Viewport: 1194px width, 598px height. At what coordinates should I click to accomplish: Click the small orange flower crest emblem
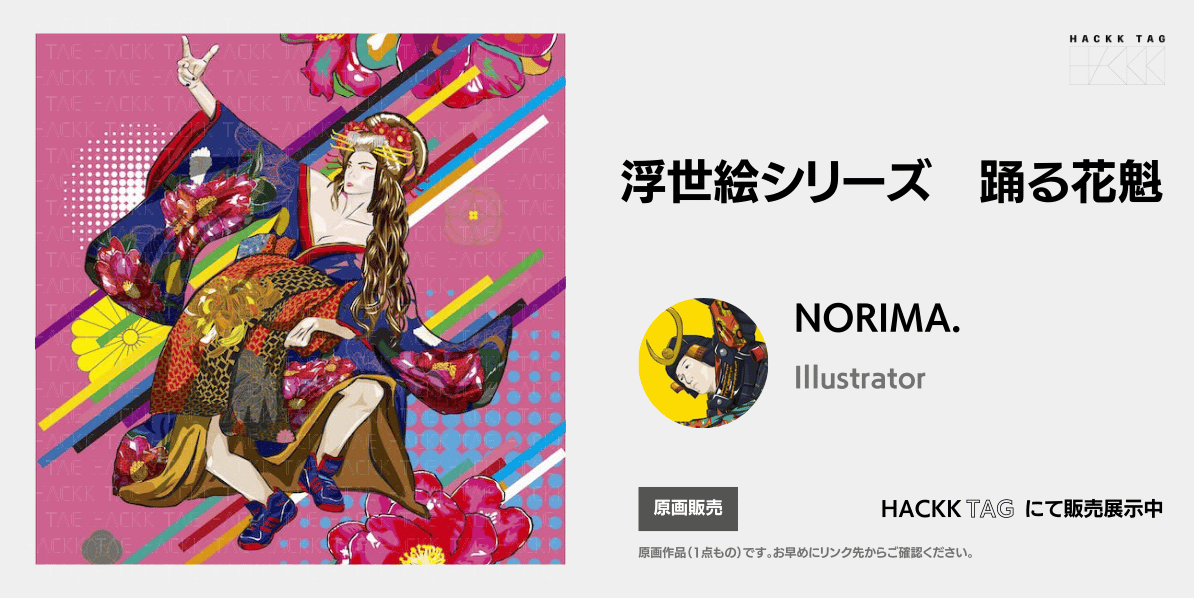coord(474,215)
